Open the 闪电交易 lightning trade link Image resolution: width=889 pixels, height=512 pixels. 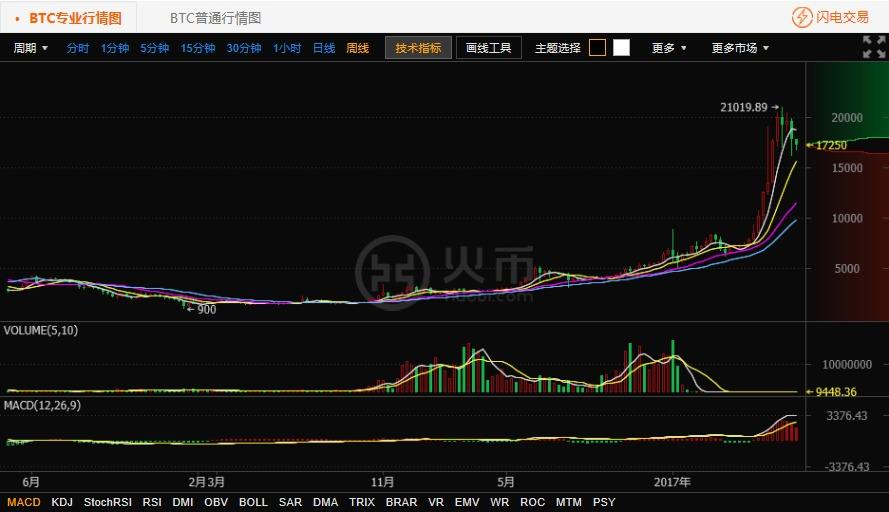pos(831,17)
